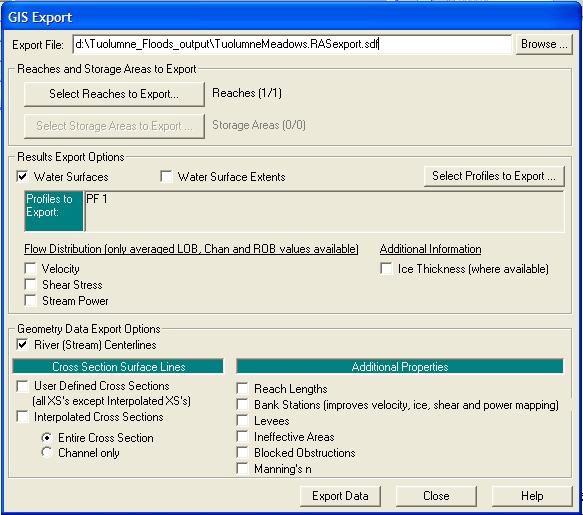
Task: Enable the Manning's n checkbox
Action: (x=242, y=469)
